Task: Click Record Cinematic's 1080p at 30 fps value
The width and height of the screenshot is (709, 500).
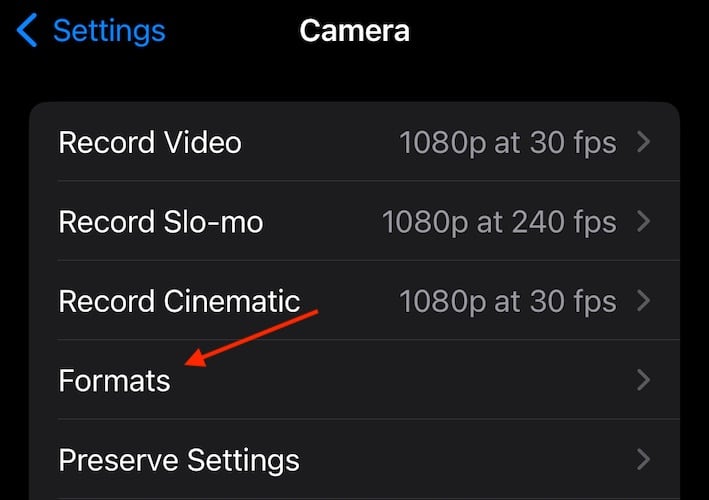Action: [507, 300]
